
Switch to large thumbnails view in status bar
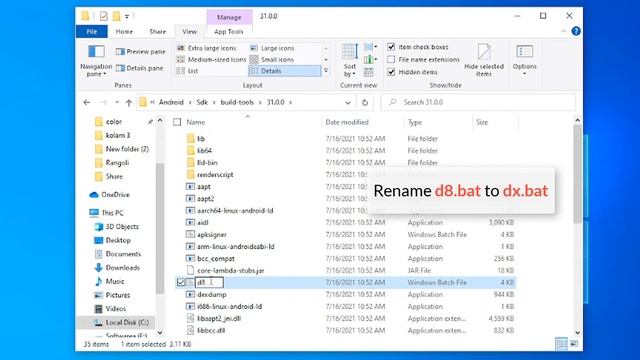coord(574,344)
